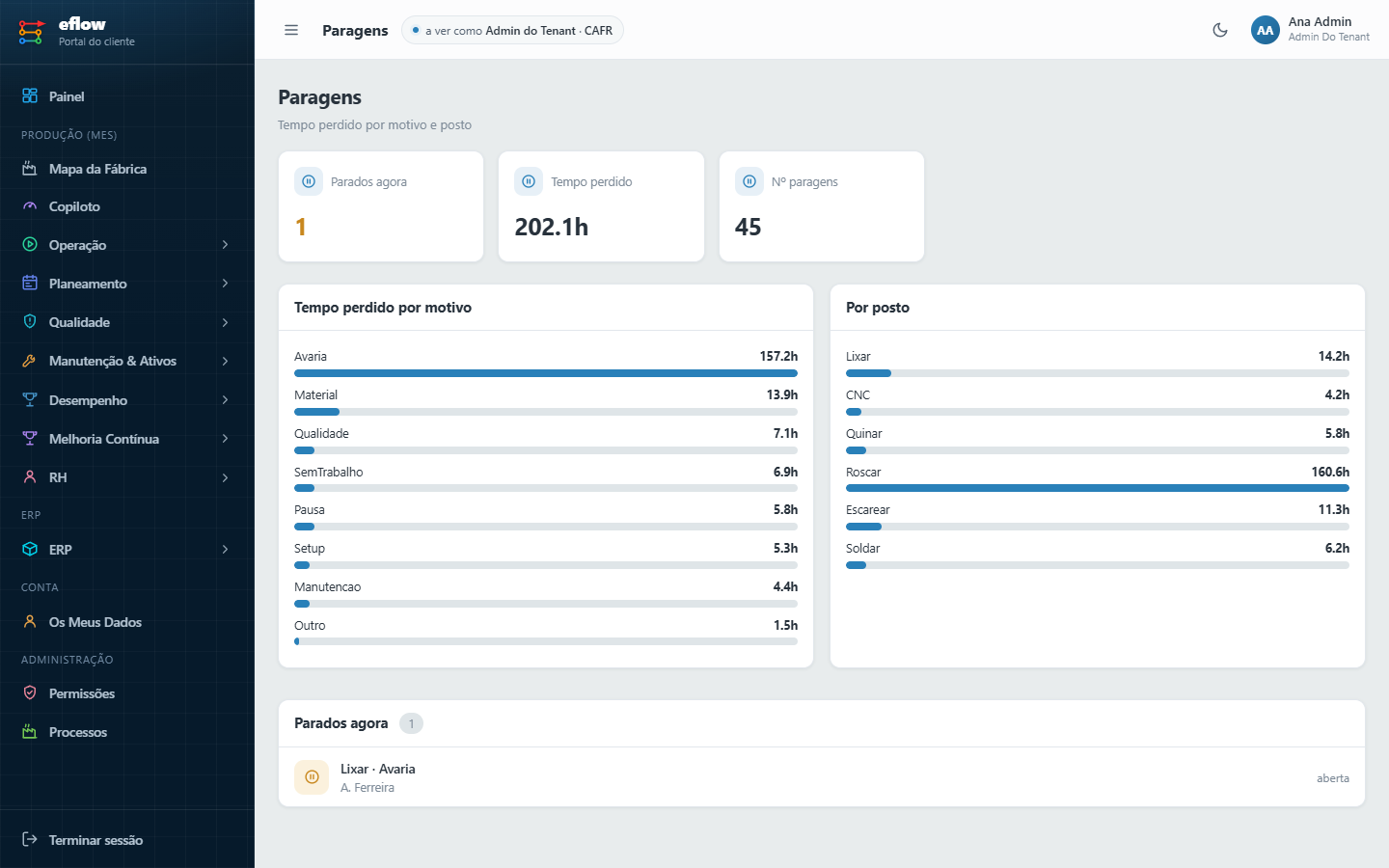Screen dimensions: 1389x868
Task: Click the Melhoria Contínua trophy icon
Action: tap(30, 439)
